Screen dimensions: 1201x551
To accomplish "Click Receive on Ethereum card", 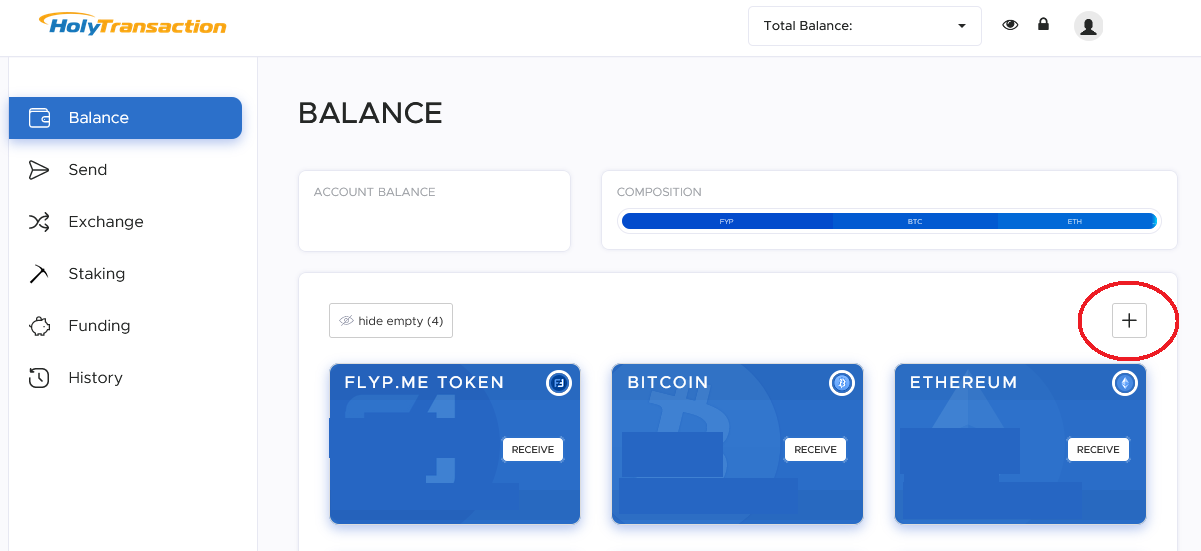I will [1098, 450].
